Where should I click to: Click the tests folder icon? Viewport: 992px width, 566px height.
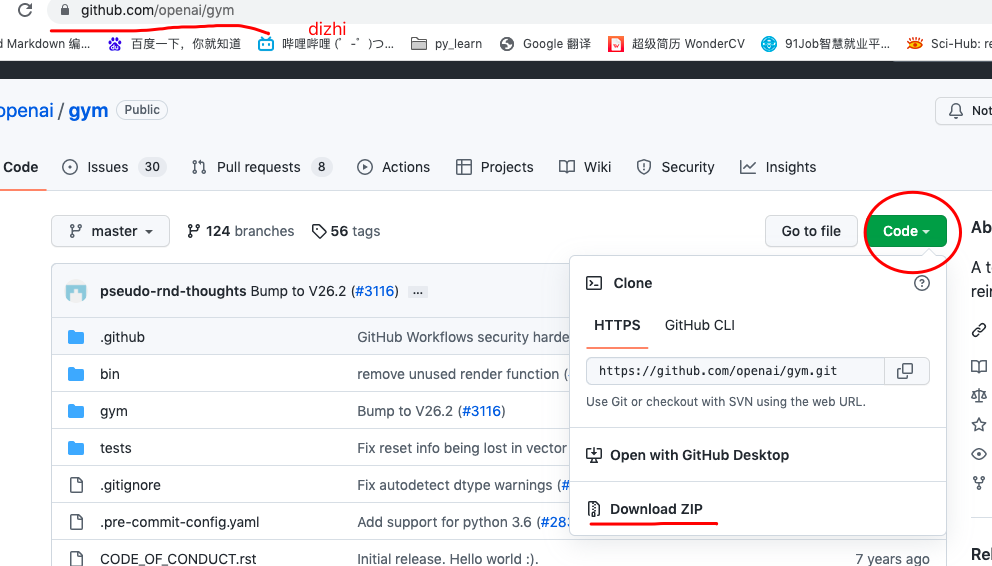(x=76, y=448)
